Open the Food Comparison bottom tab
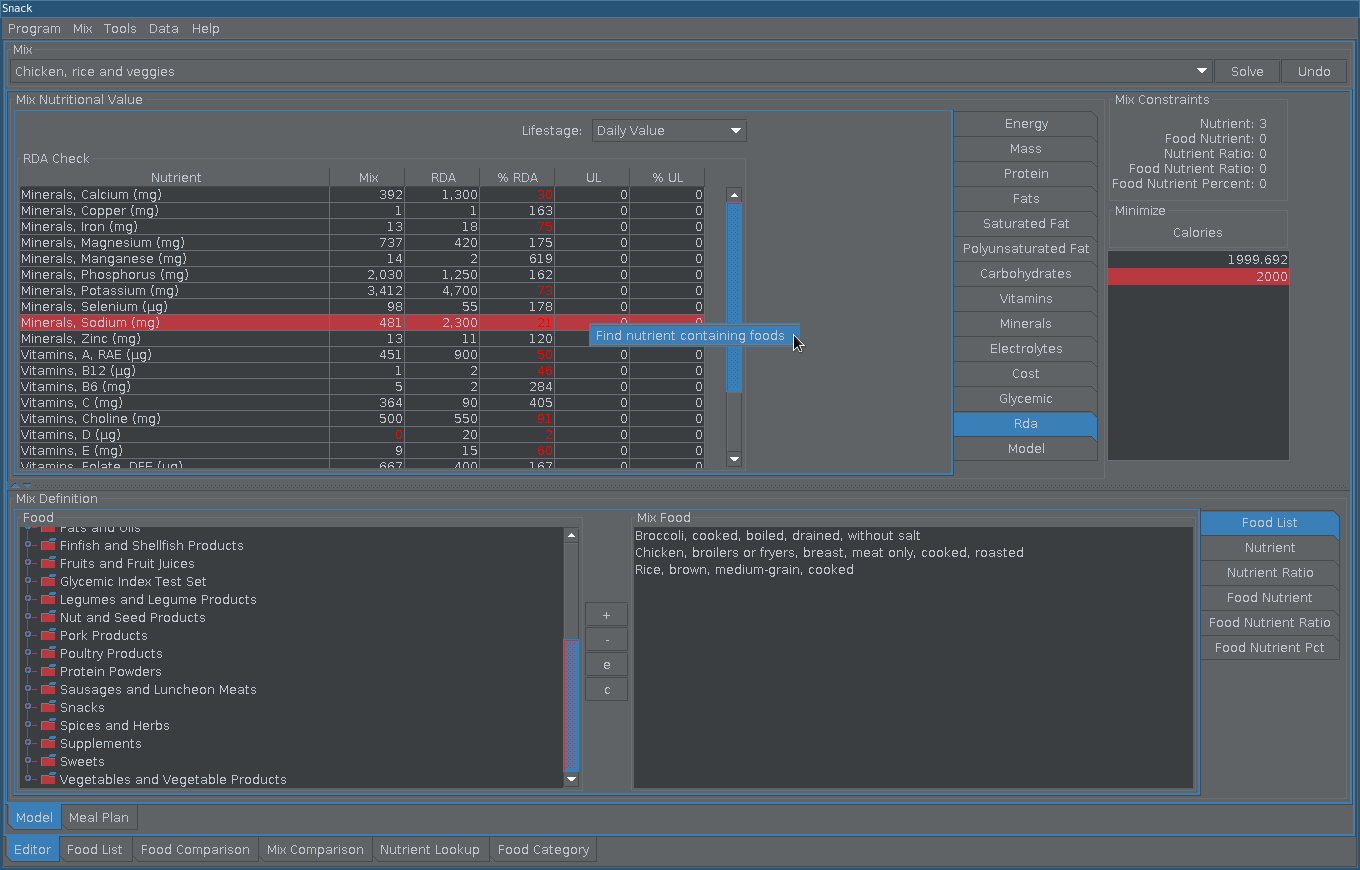The height and width of the screenshot is (870, 1360). [195, 850]
